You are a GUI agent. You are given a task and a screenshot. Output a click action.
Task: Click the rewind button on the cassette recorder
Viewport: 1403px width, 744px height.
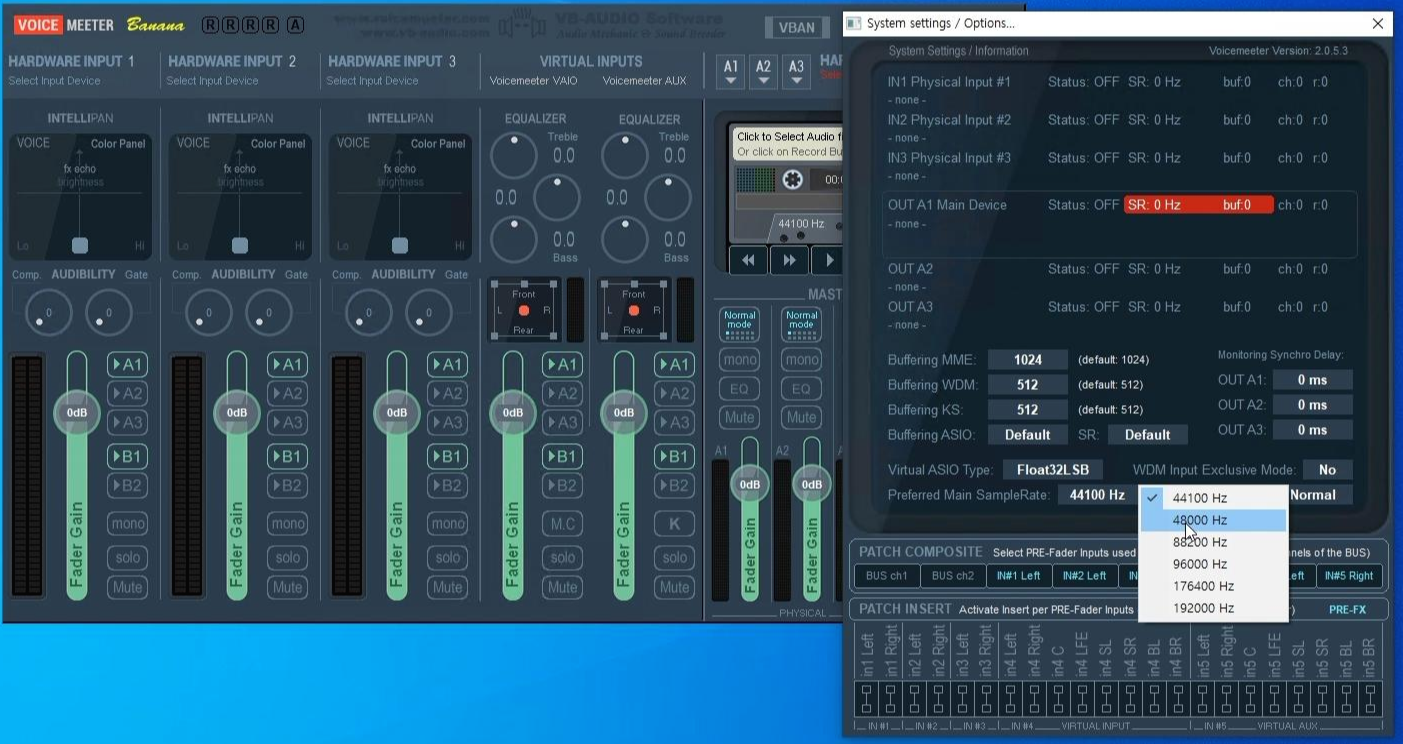(749, 260)
